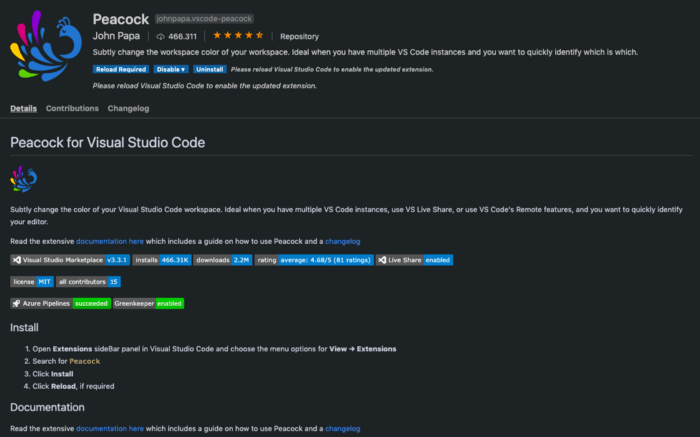The height and width of the screenshot is (437, 700).
Task: Click the Uninstall button
Action: (209, 69)
